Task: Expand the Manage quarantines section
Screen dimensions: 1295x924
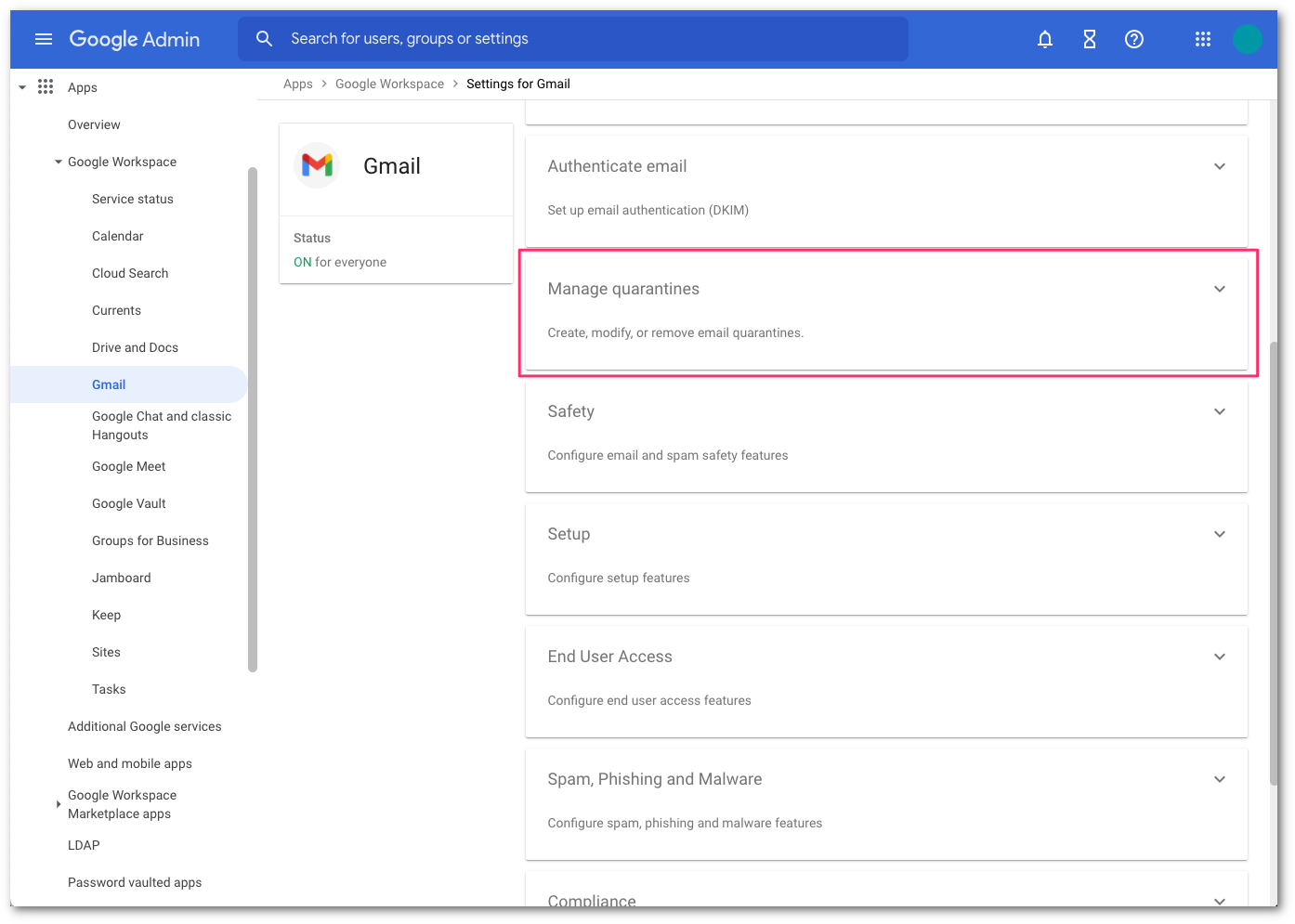Action: [x=1219, y=289]
